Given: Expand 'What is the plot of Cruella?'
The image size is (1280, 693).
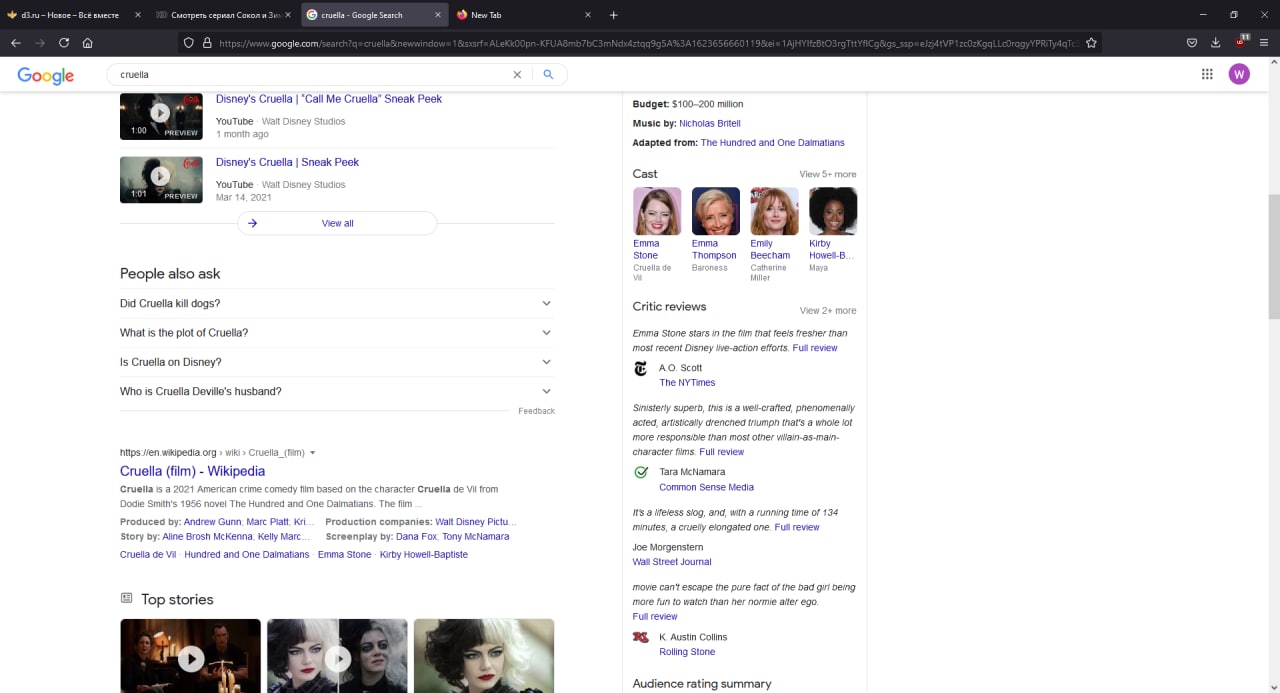Looking at the screenshot, I should [337, 332].
